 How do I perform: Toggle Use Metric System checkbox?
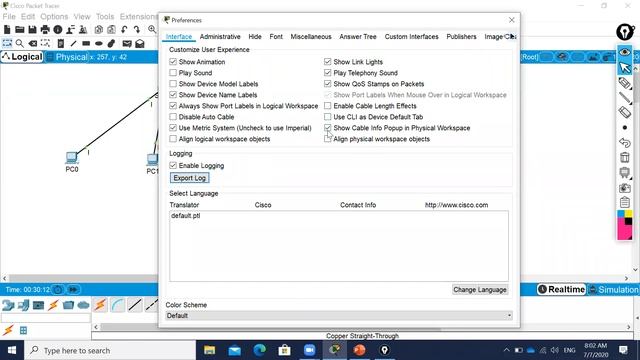click(173, 128)
